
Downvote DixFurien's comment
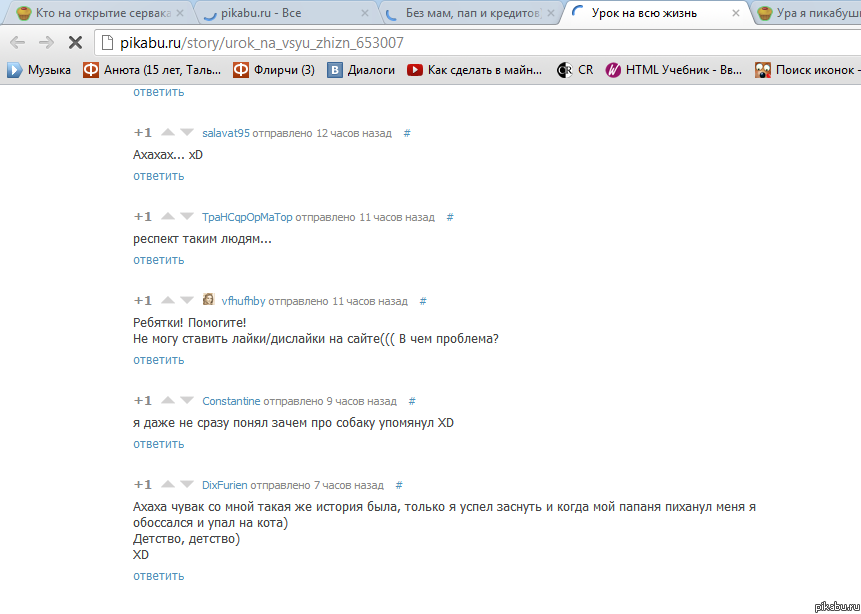tap(187, 484)
